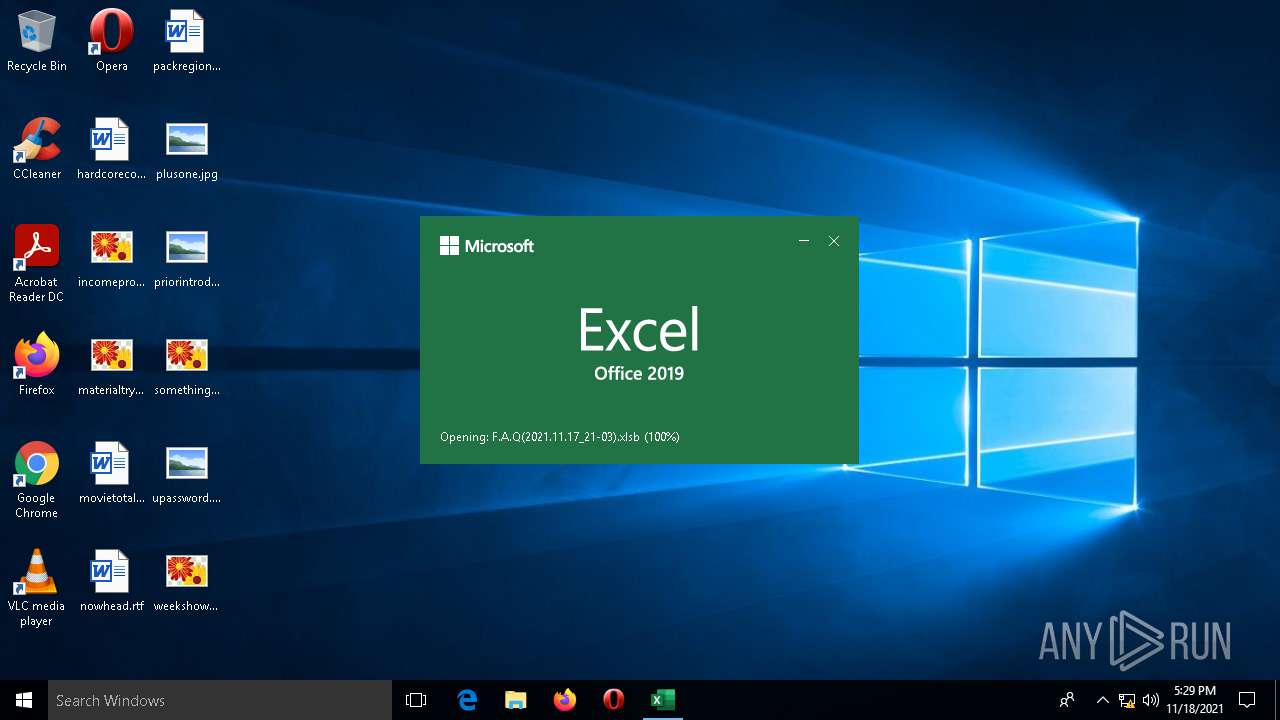Open Microsoft Edge from the taskbar
Screen dimensions: 1280x720
(467, 700)
